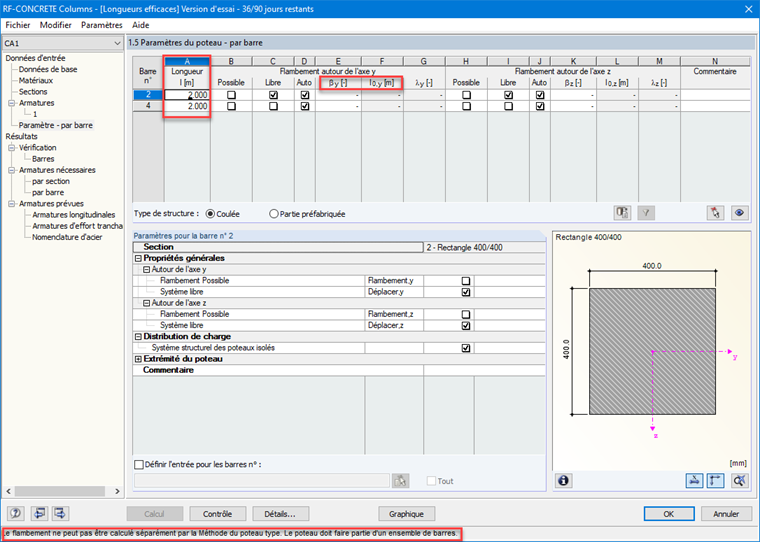Click the grayed Calcul button

[x=155, y=513]
